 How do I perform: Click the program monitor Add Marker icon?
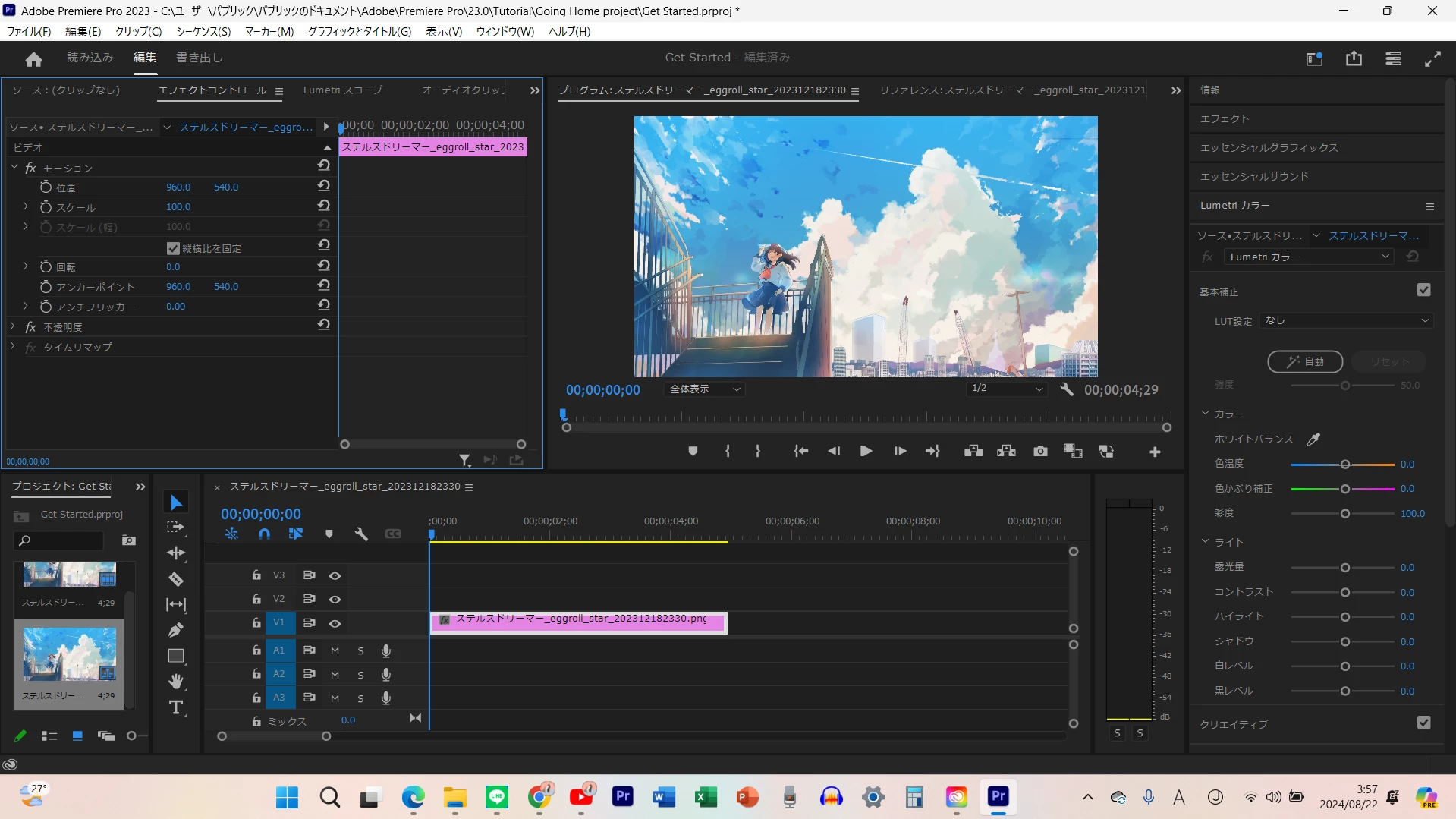[x=693, y=452]
